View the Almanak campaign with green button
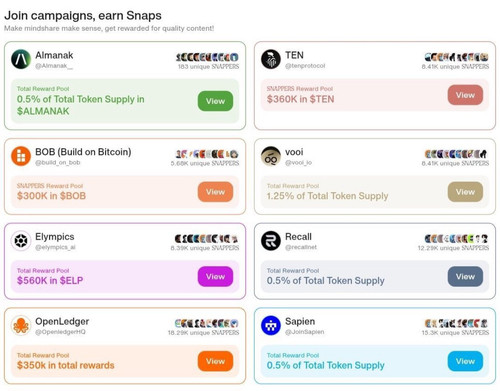500x391 pixels. (215, 101)
